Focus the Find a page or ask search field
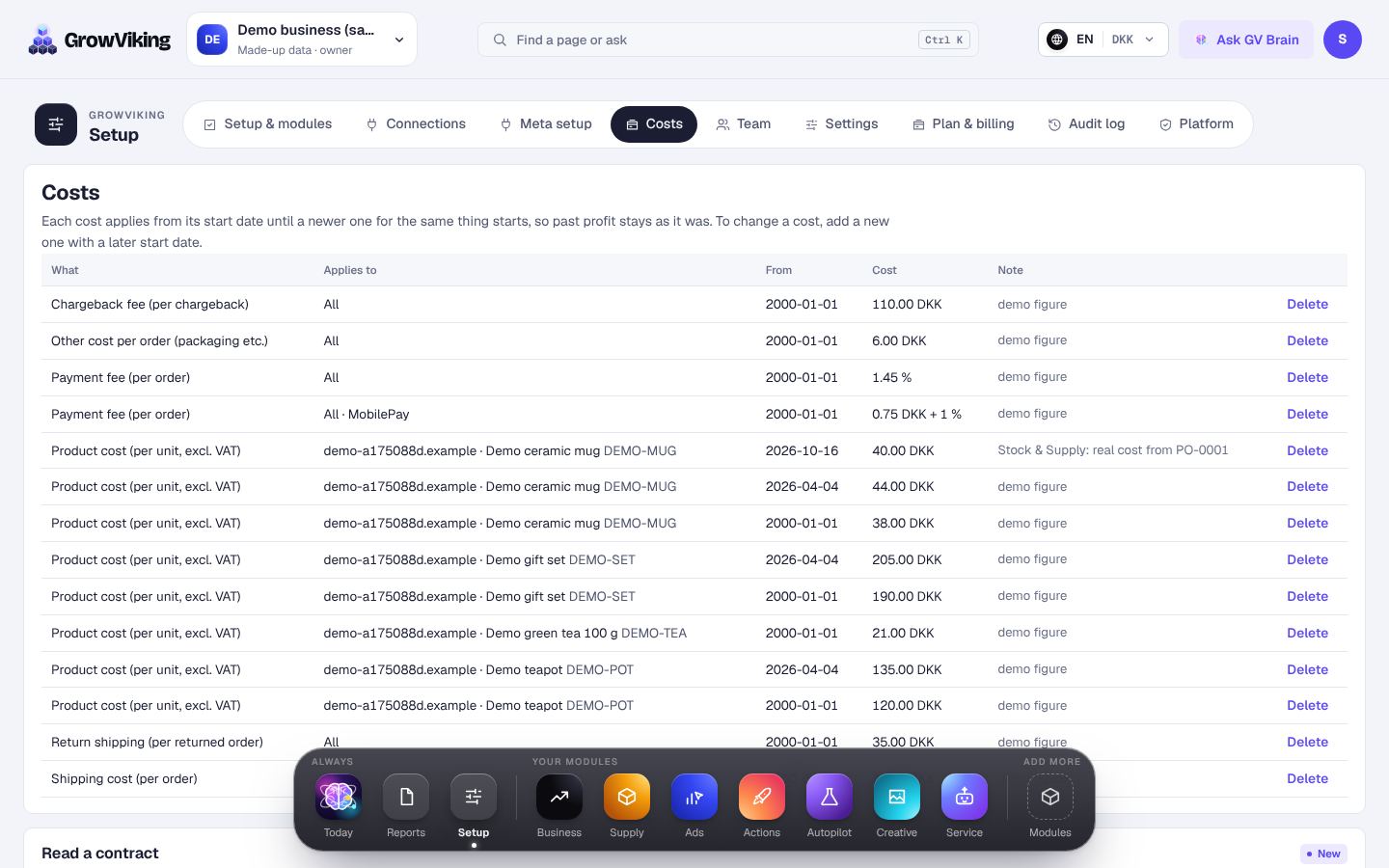Viewport: 1389px width, 868px height. pos(728,40)
